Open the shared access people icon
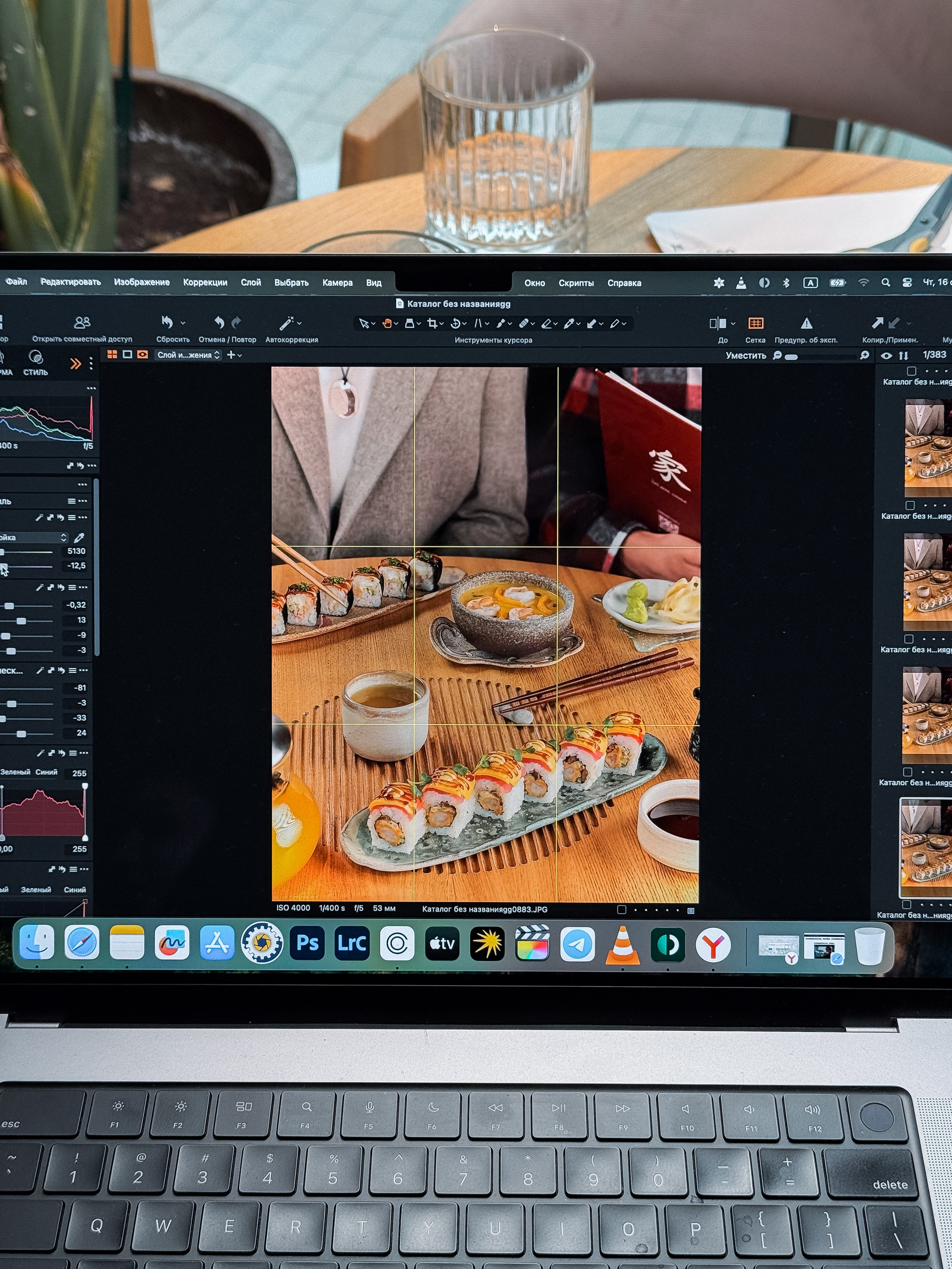952x1269 pixels. coord(82,322)
